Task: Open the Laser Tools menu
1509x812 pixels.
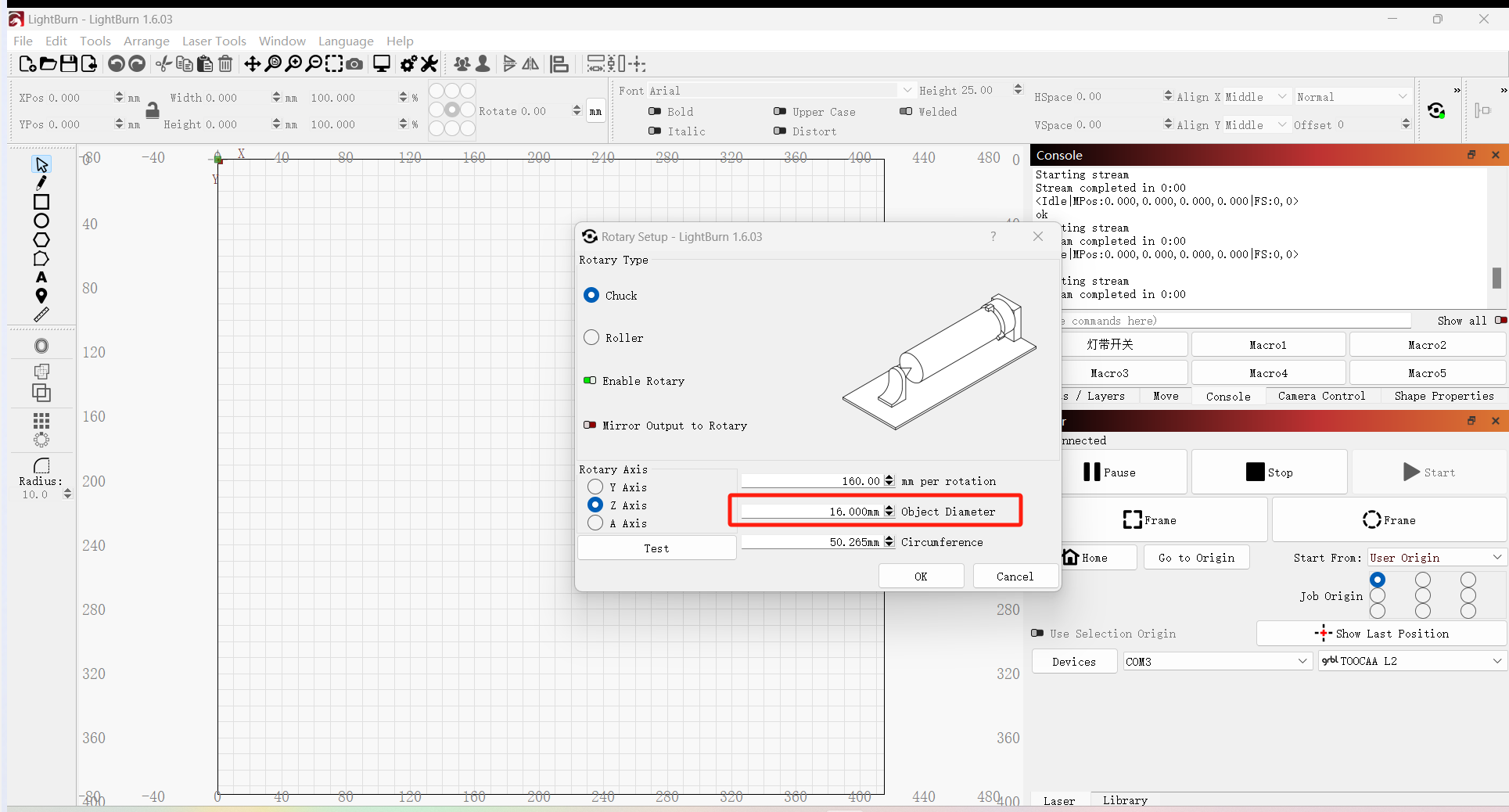Action: 214,41
